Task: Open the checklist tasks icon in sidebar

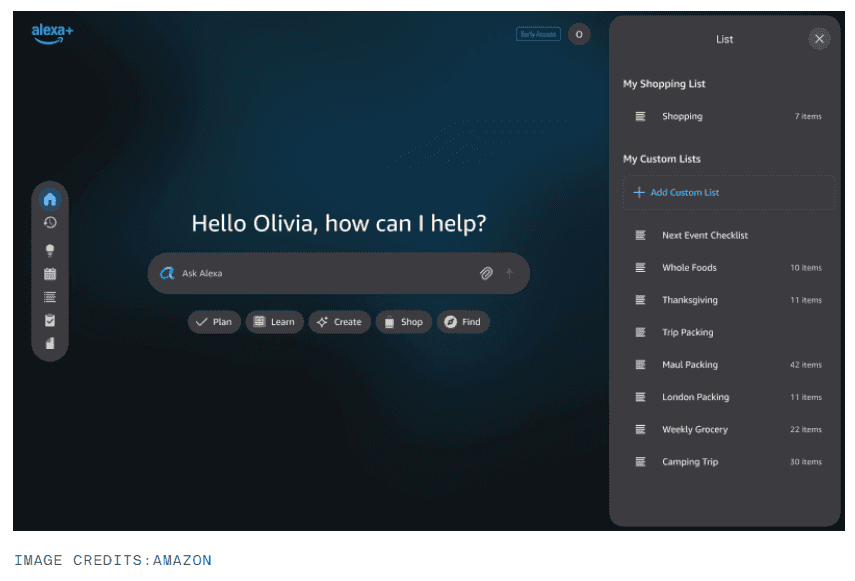Action: pyautogui.click(x=50, y=320)
